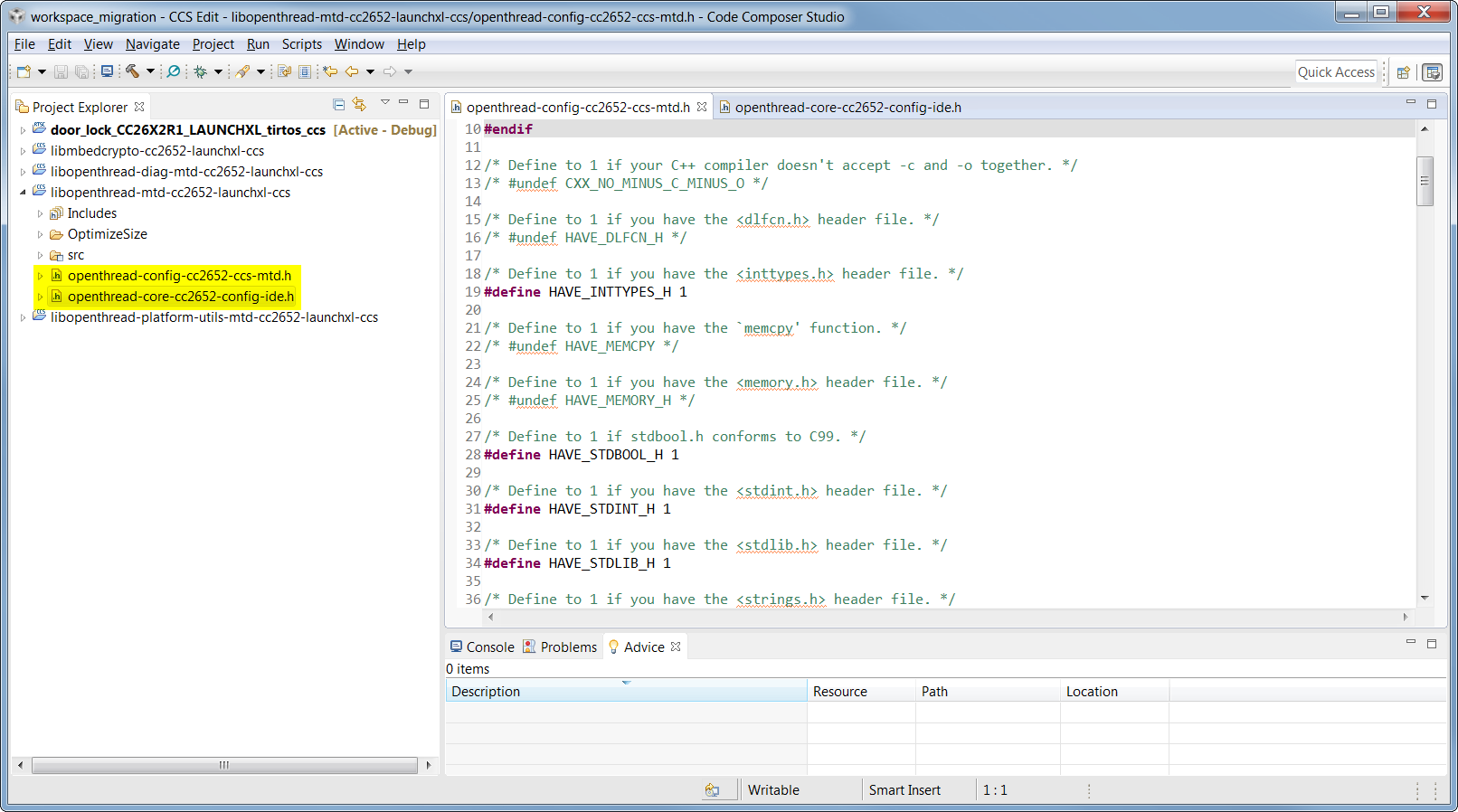
Task: Open the Navigate menu
Action: coord(152,44)
